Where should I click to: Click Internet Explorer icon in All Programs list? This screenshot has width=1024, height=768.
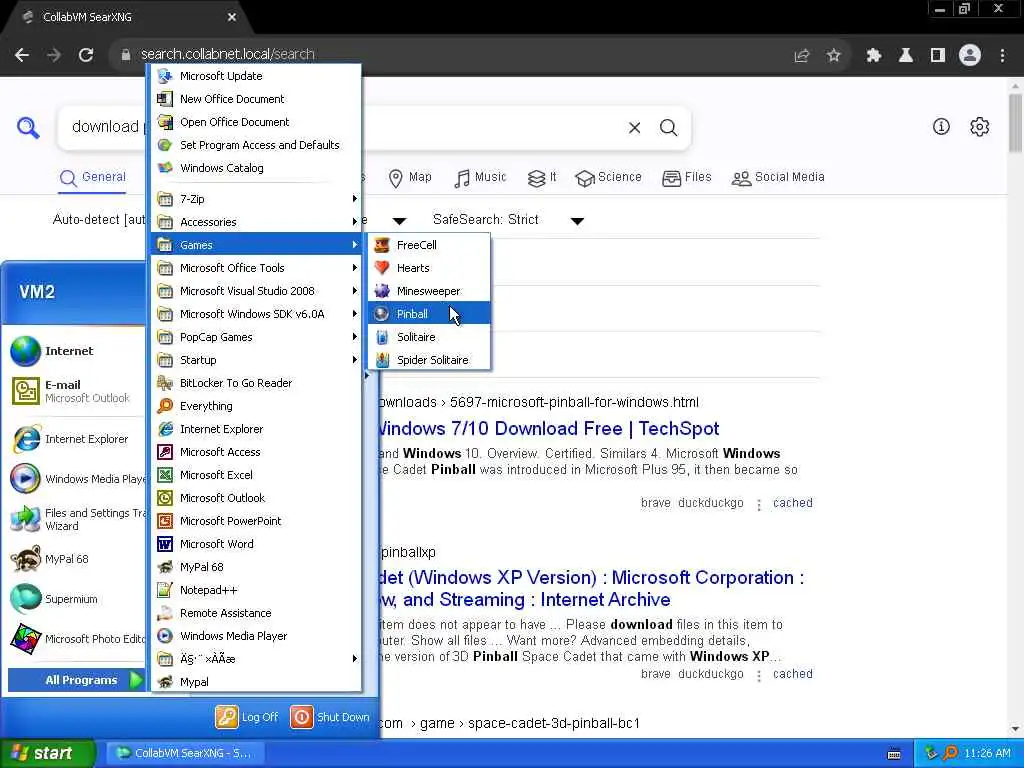click(165, 428)
